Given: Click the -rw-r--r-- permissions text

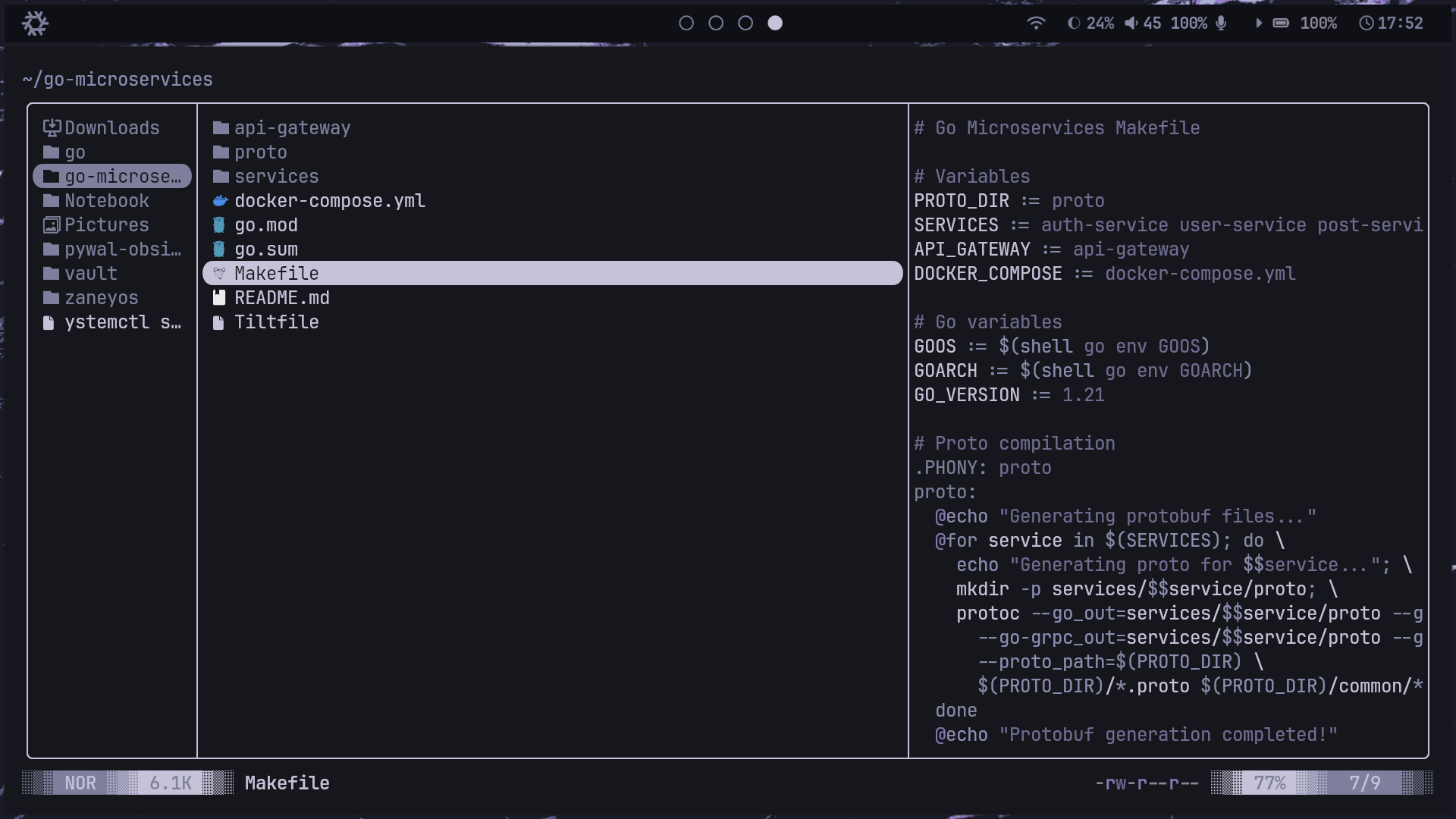Looking at the screenshot, I should click(x=1147, y=783).
